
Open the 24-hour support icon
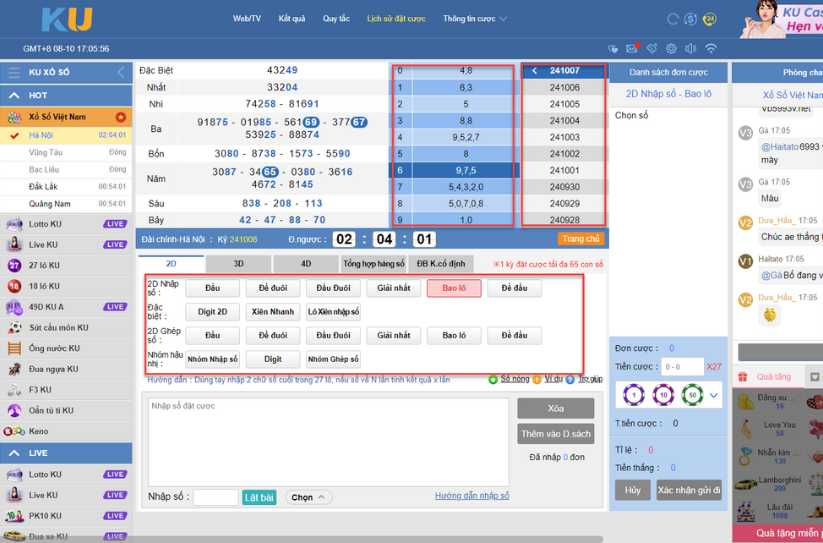[710, 19]
